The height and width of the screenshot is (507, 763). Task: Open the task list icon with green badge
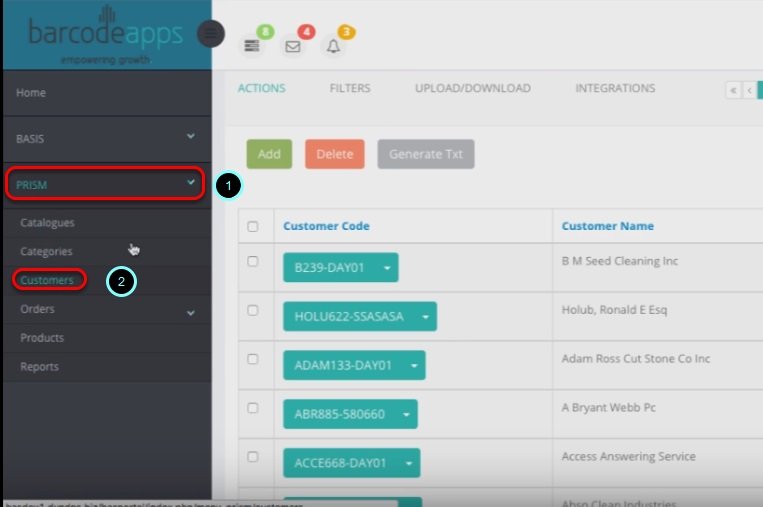[x=252, y=46]
